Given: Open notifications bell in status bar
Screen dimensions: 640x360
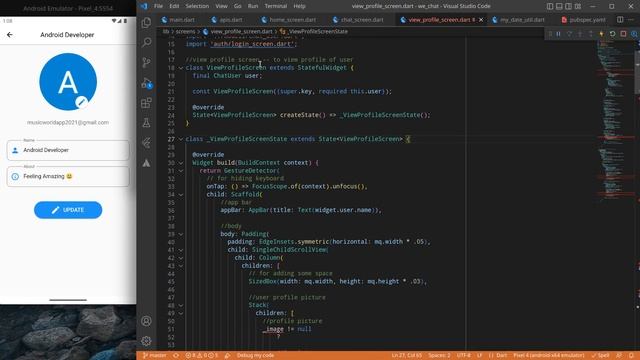Looking at the screenshot, I should (631, 356).
